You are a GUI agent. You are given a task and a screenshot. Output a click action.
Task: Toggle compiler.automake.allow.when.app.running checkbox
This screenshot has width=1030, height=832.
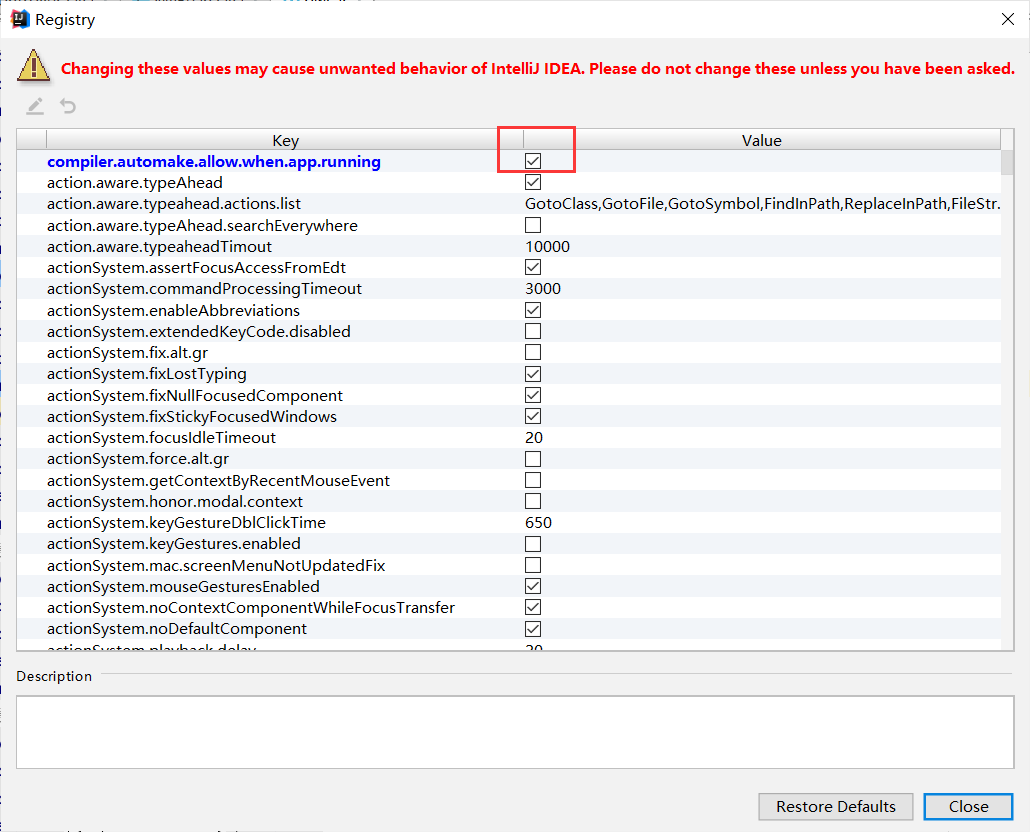point(533,161)
